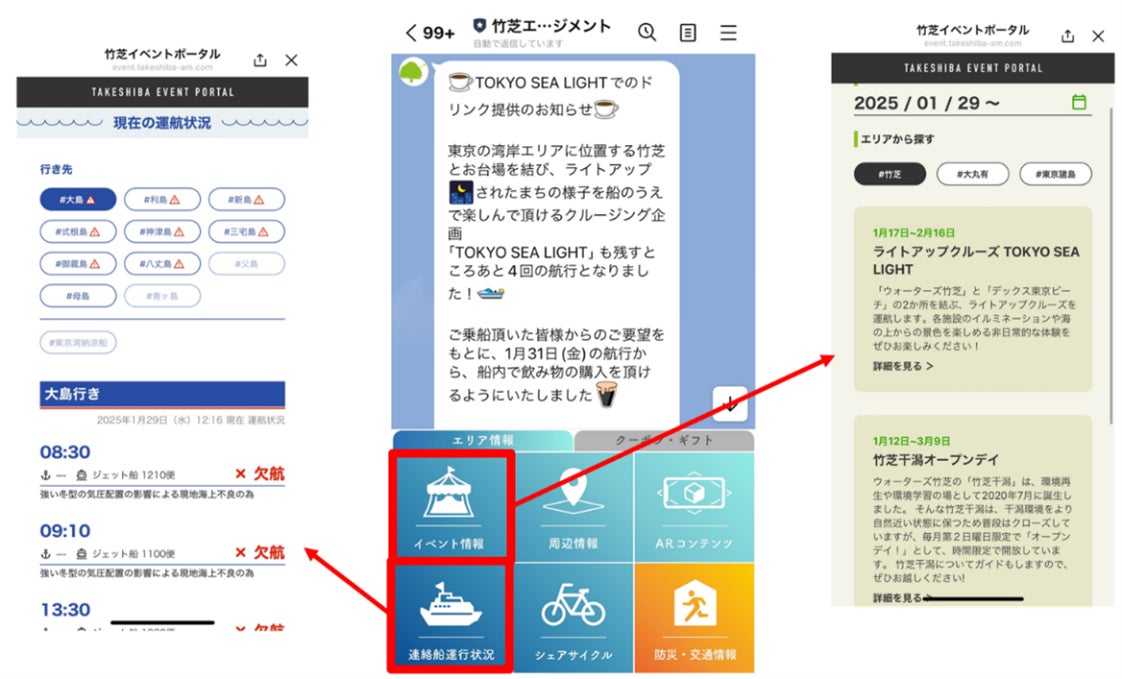Open the 竹芝干潟オープンデイ card title
The width and height of the screenshot is (1122, 679).
[935, 459]
